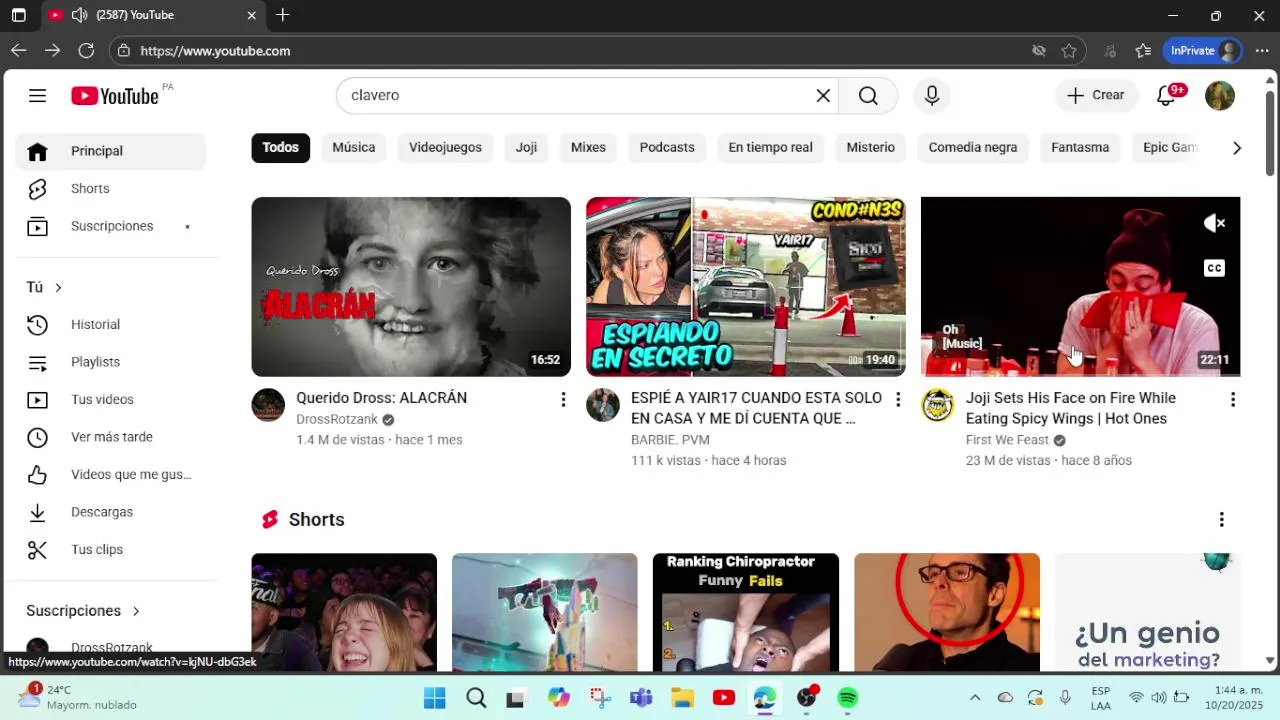This screenshot has width=1280, height=720.
Task: Expand the Tú section
Action: 44,287
